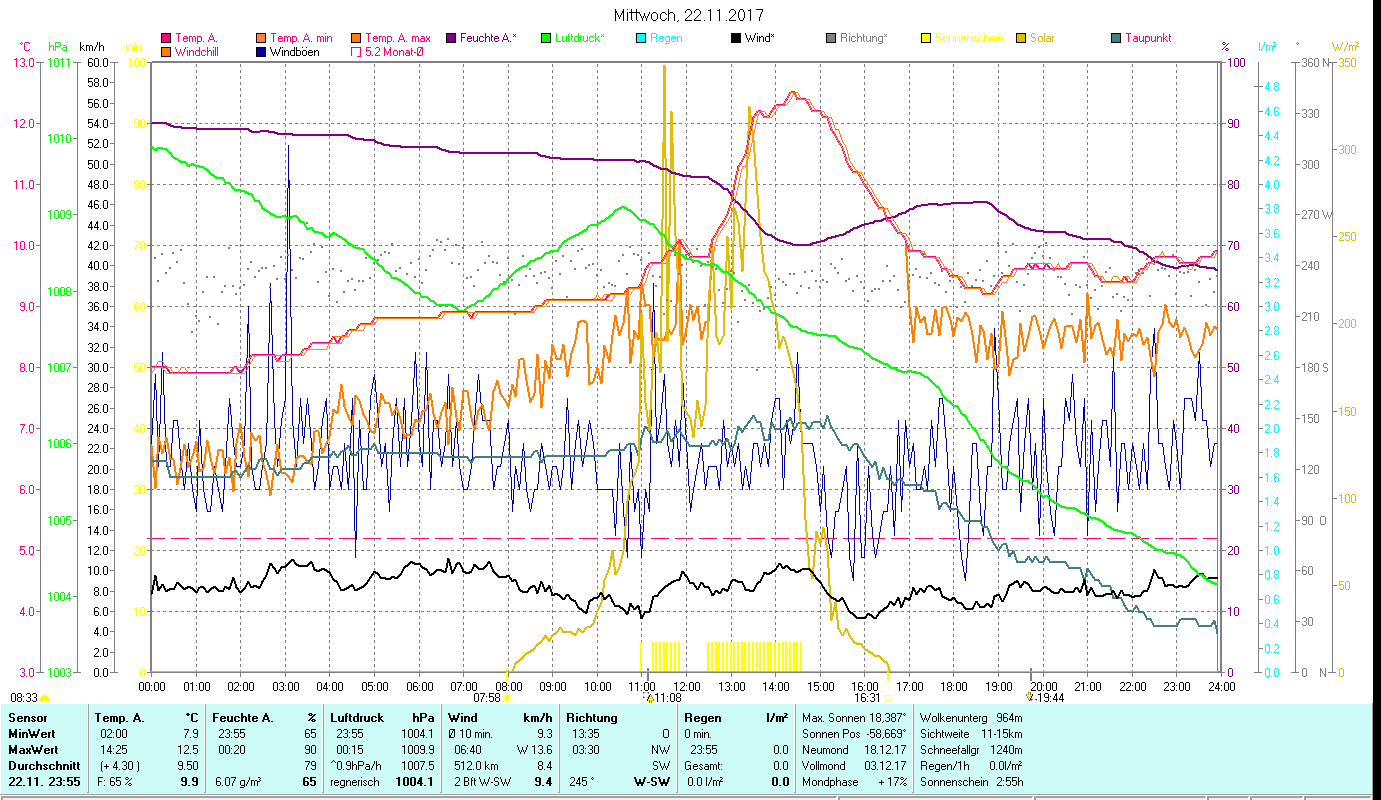Click the green 'hPa' axis unit label
Viewport: 1381px width, 800px height.
[x=58, y=47]
